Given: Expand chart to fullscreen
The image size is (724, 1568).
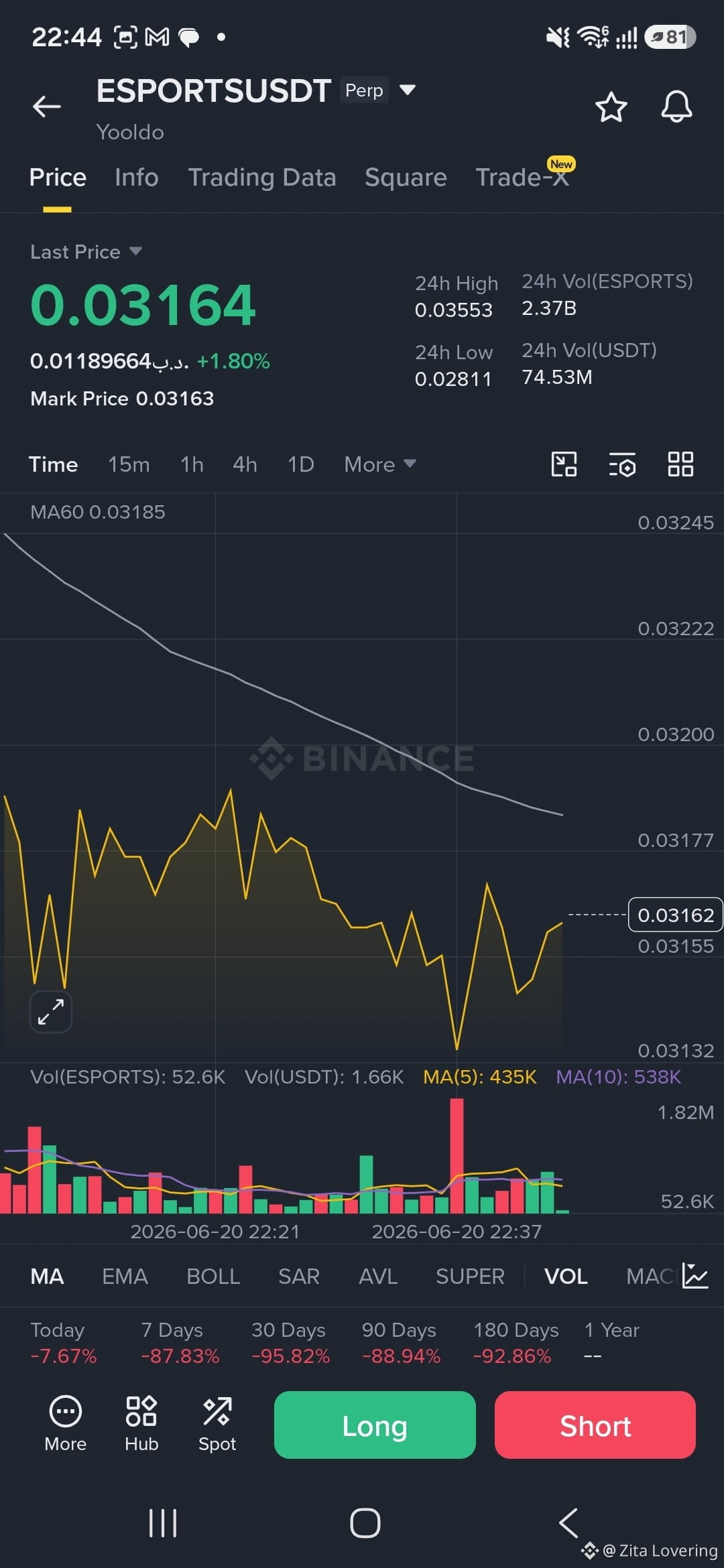Looking at the screenshot, I should [x=51, y=1011].
